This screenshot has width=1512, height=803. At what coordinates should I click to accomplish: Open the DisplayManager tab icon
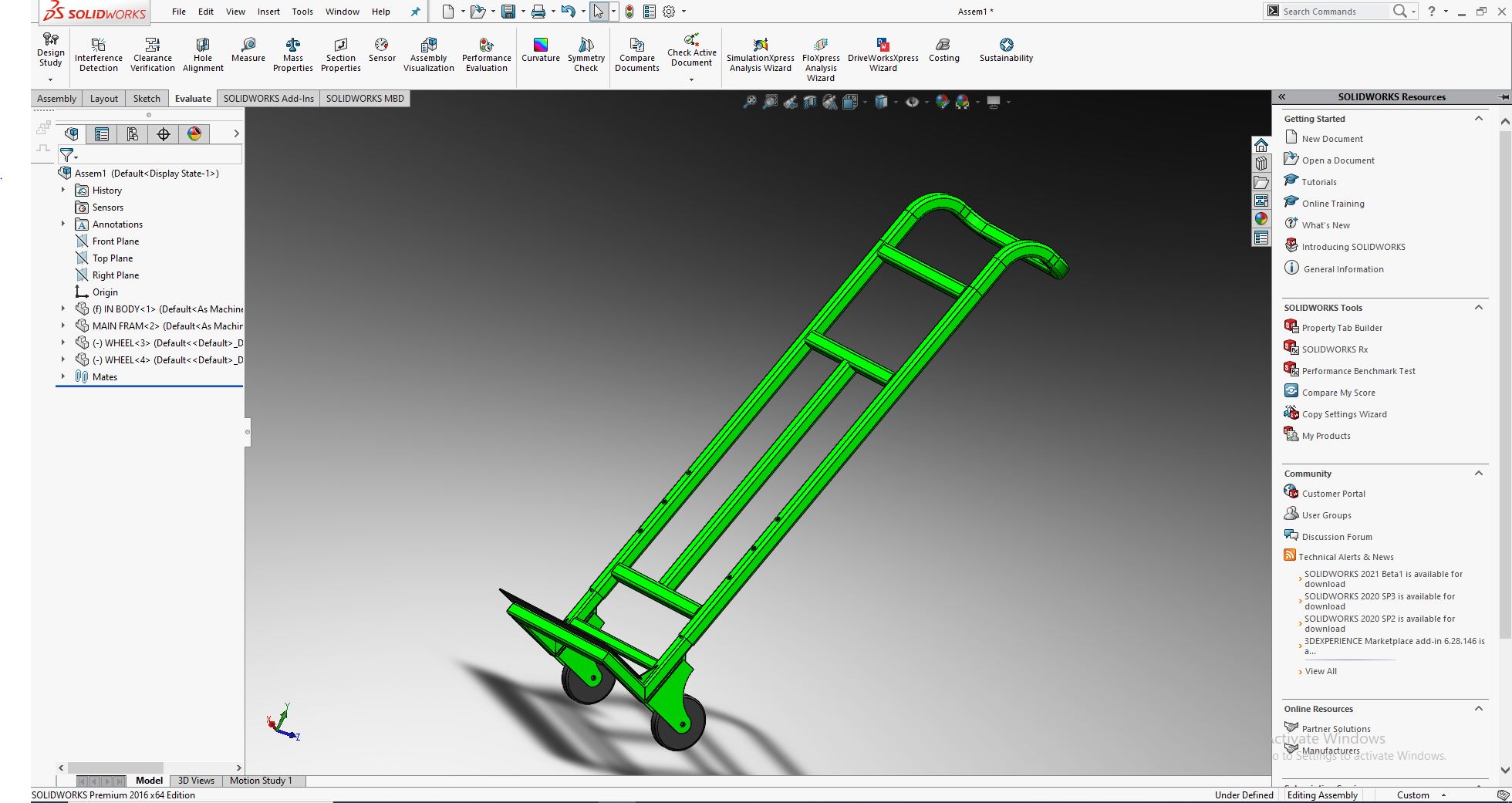[x=194, y=134]
